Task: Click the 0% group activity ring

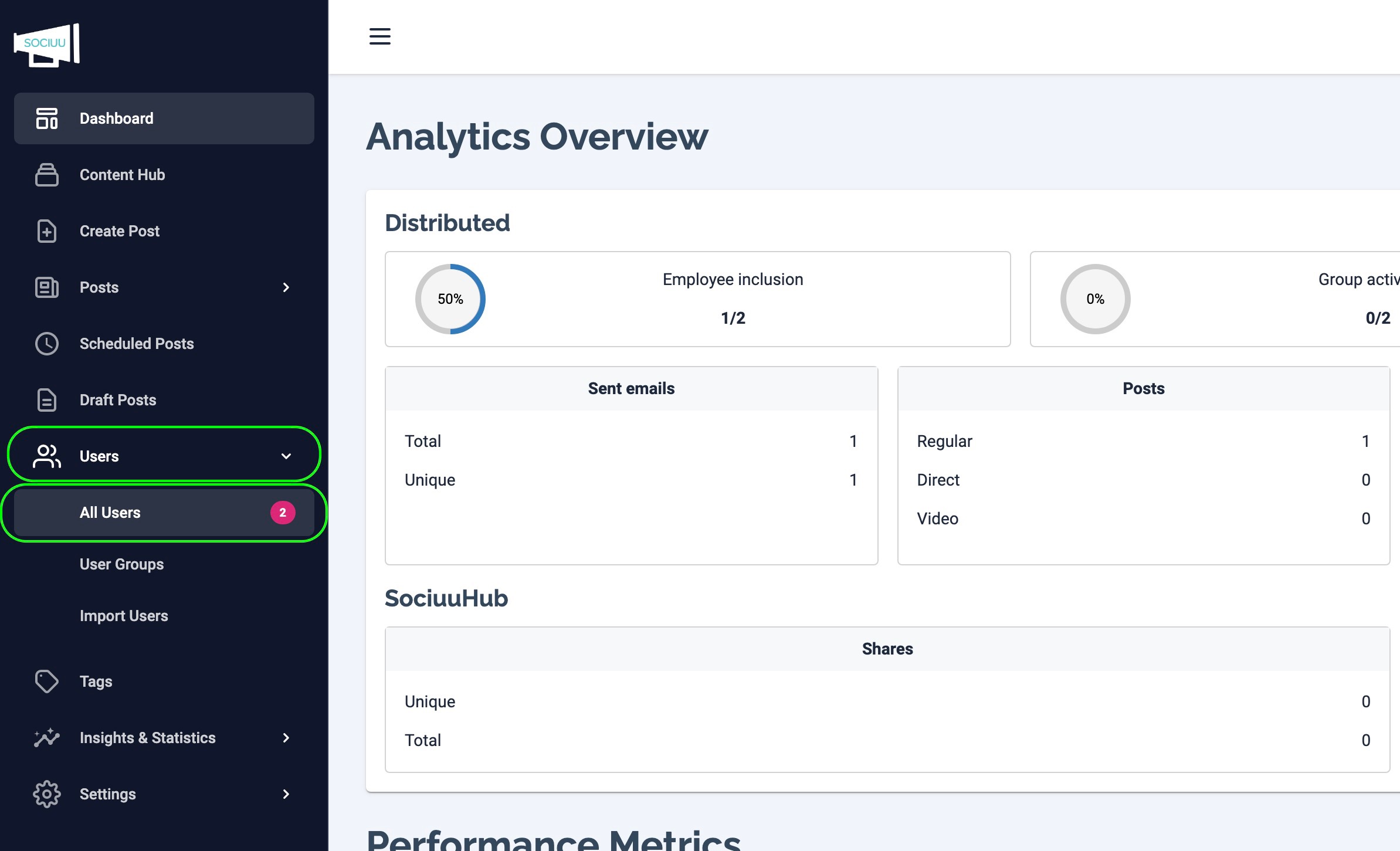Action: point(1095,299)
